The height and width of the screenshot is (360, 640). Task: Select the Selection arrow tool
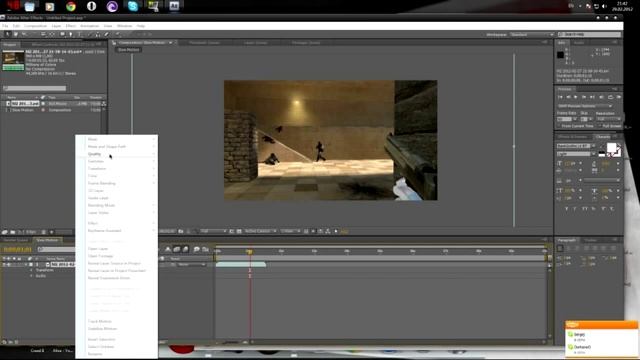(x=8, y=34)
